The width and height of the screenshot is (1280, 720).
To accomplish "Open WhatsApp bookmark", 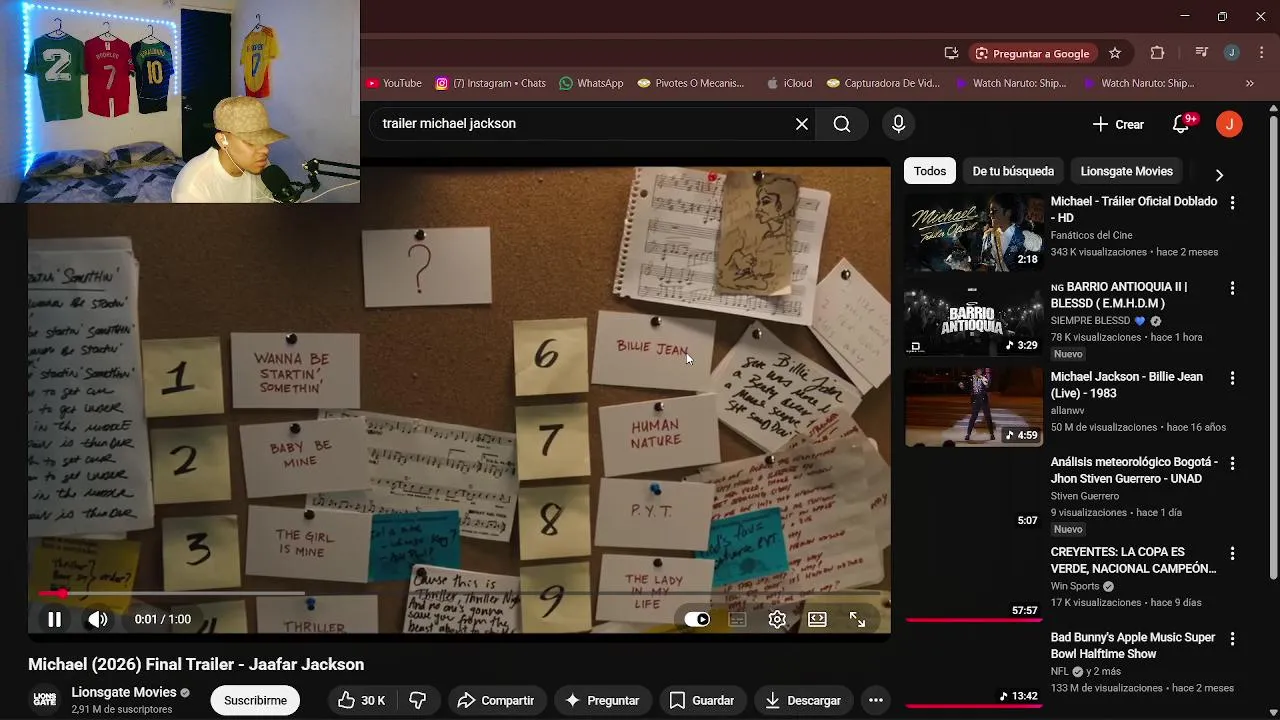I will tap(592, 83).
